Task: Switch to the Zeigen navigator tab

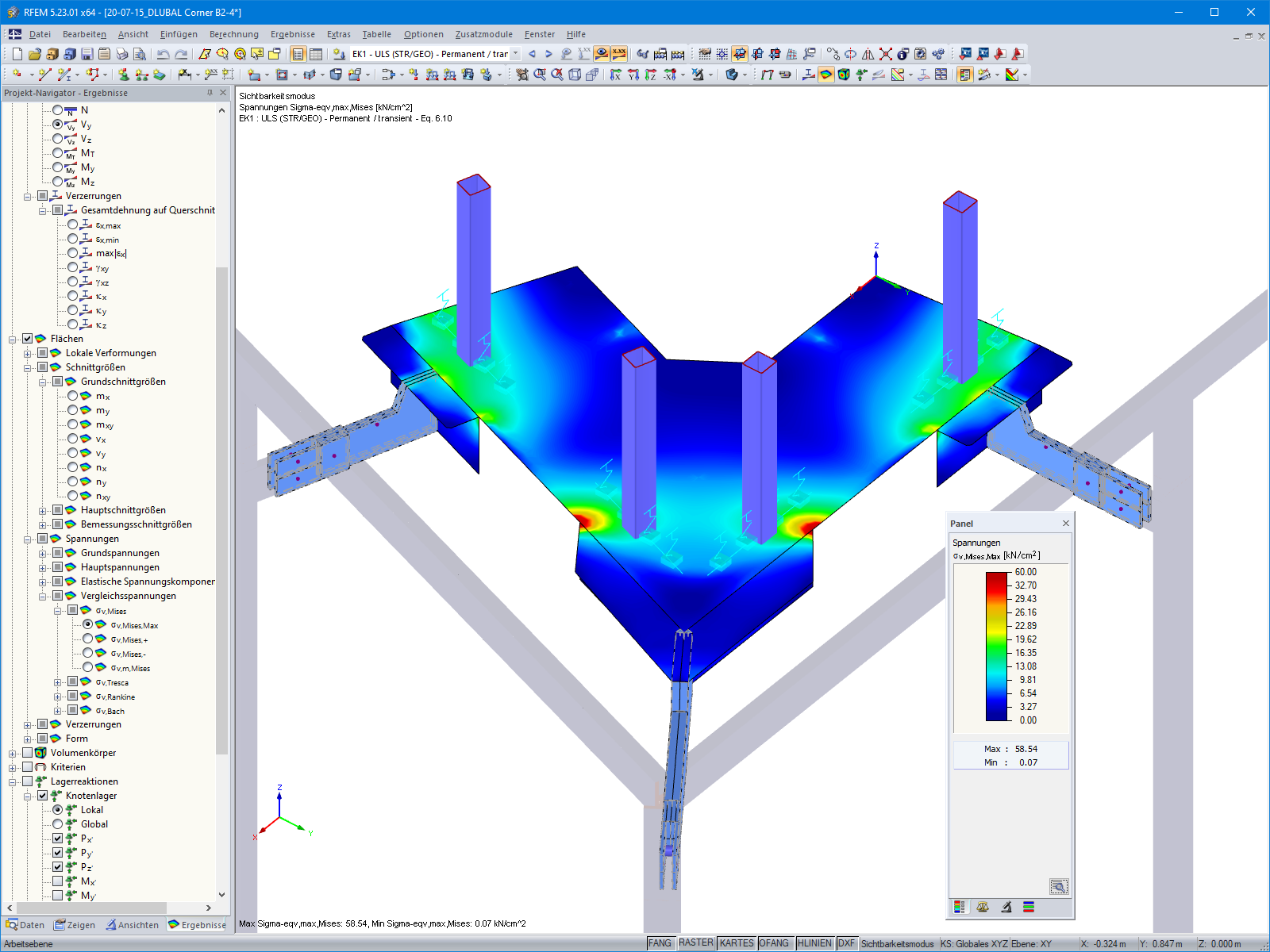Action: pos(75,925)
